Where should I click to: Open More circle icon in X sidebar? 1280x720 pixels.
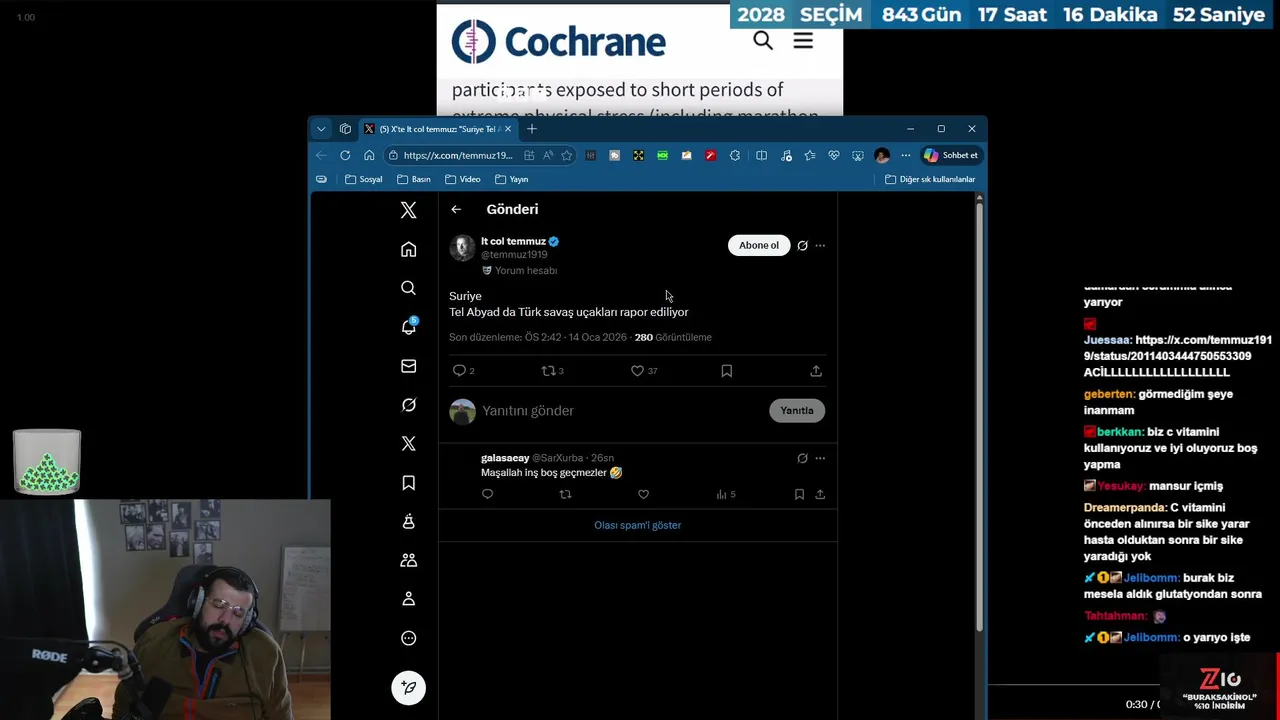coord(408,638)
